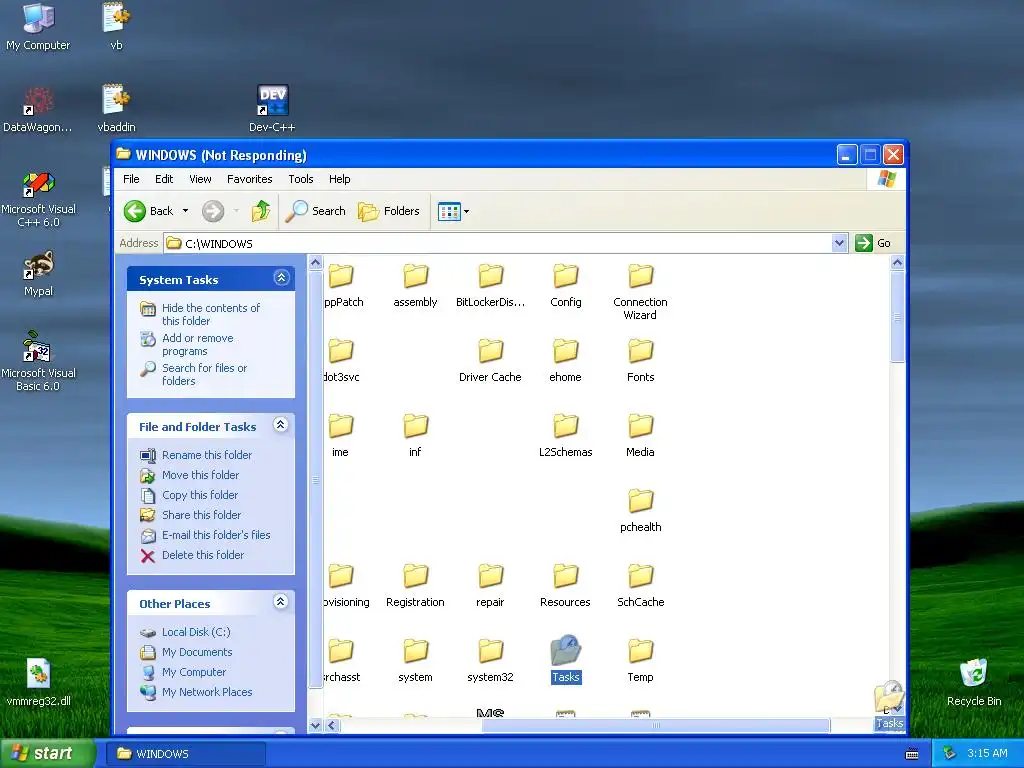Click the Go button
Screen dimensions: 1024x768
click(873, 243)
